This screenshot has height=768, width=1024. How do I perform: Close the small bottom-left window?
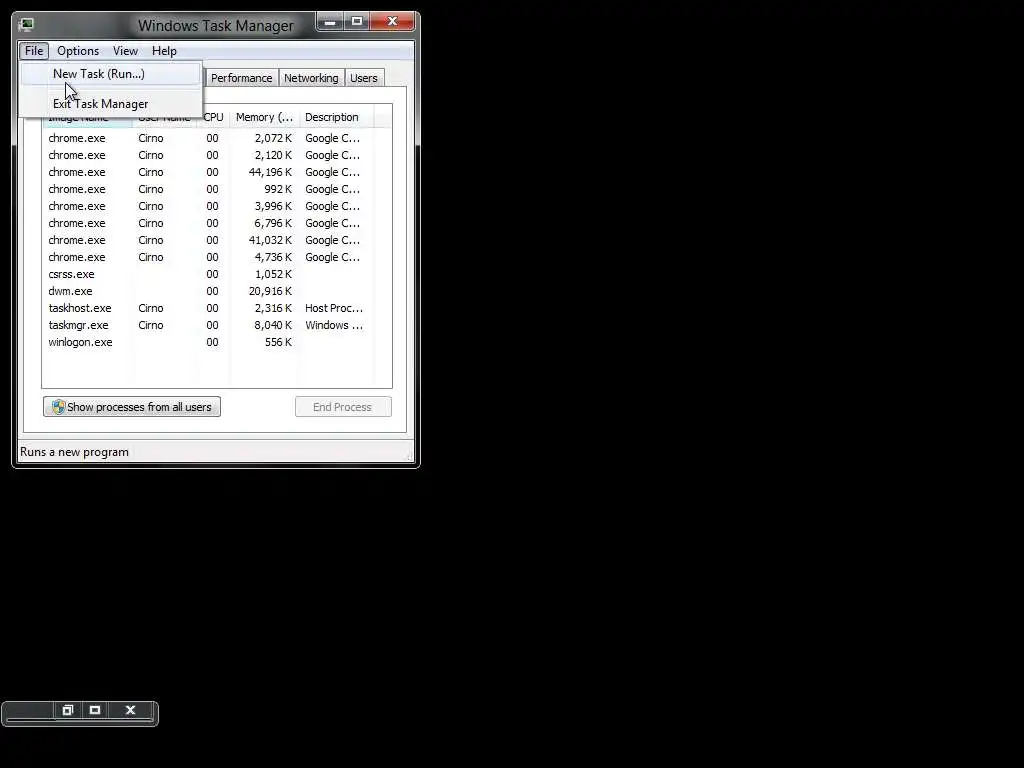131,710
